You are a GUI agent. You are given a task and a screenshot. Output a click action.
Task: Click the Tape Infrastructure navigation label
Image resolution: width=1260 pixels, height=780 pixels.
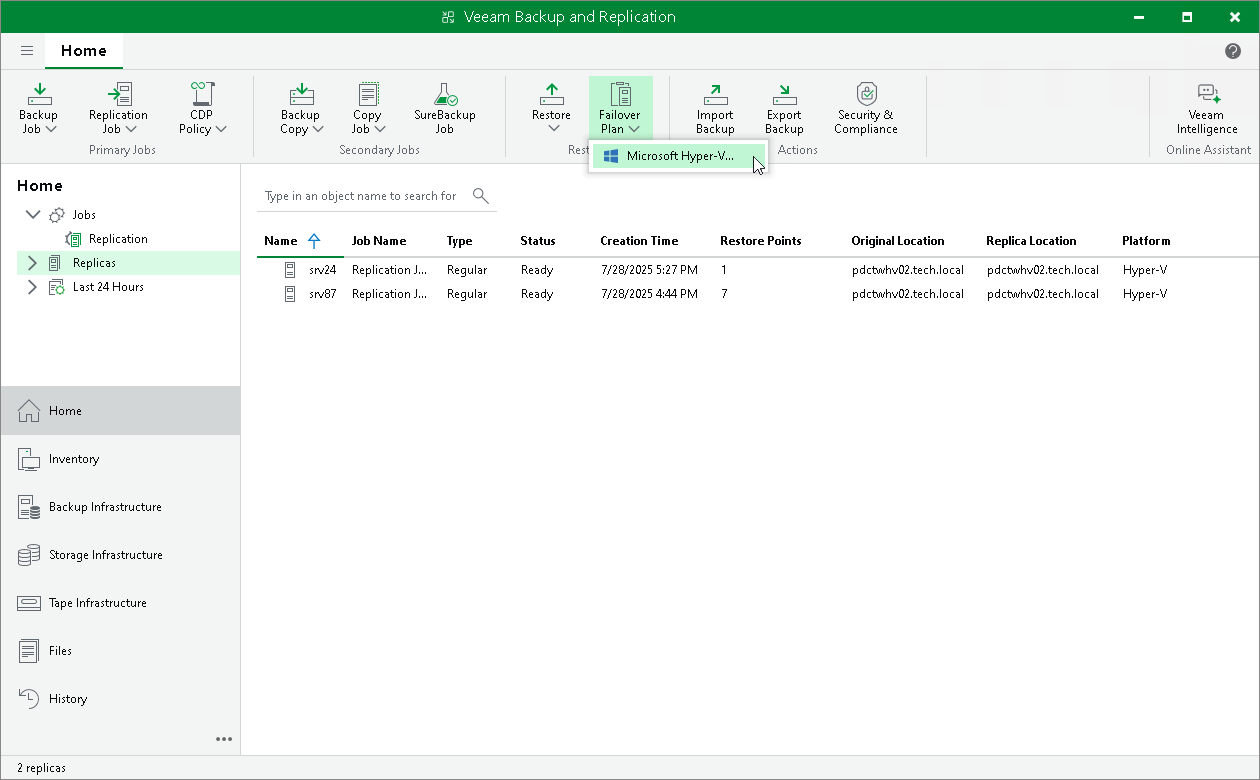pos(98,603)
